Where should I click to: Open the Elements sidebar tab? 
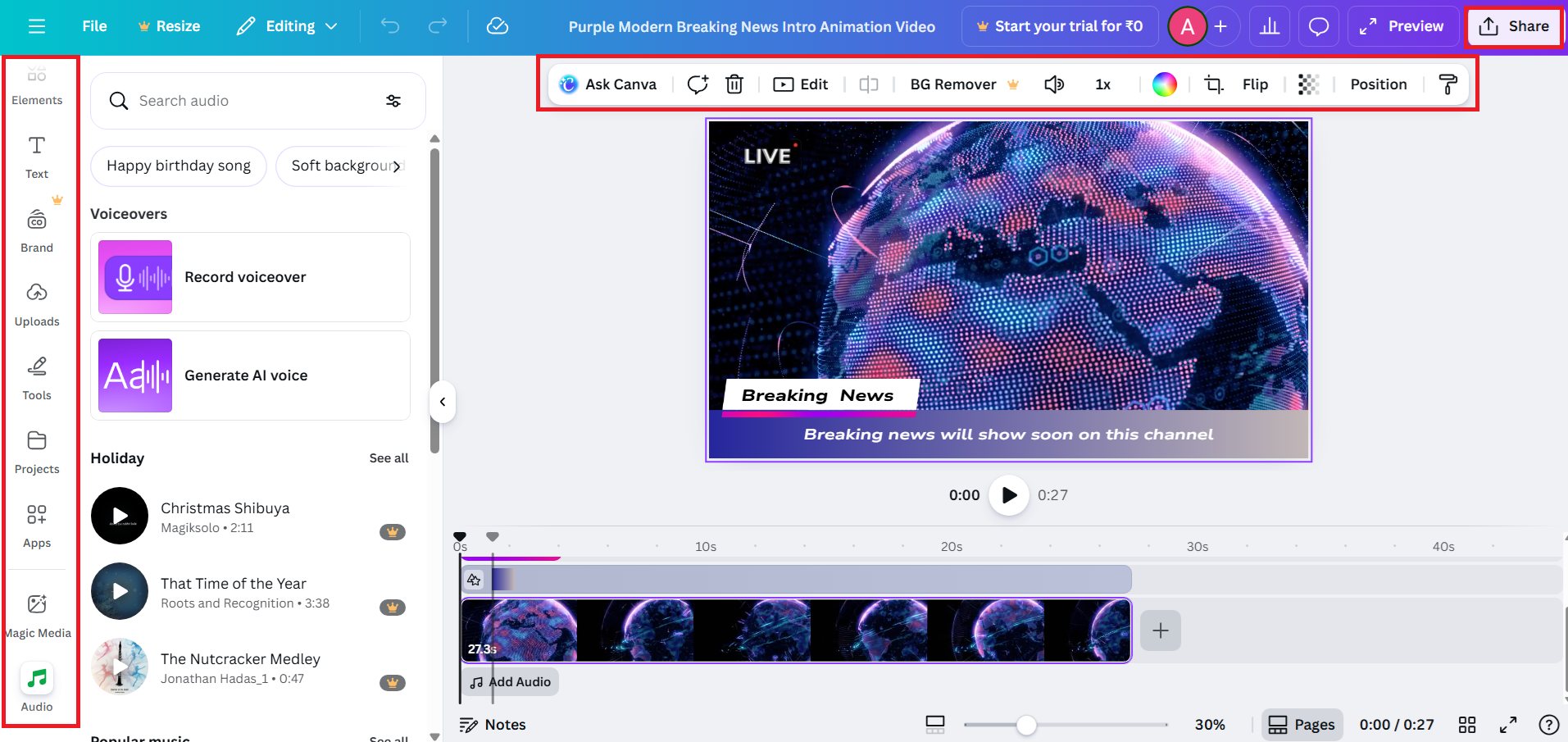[x=37, y=85]
